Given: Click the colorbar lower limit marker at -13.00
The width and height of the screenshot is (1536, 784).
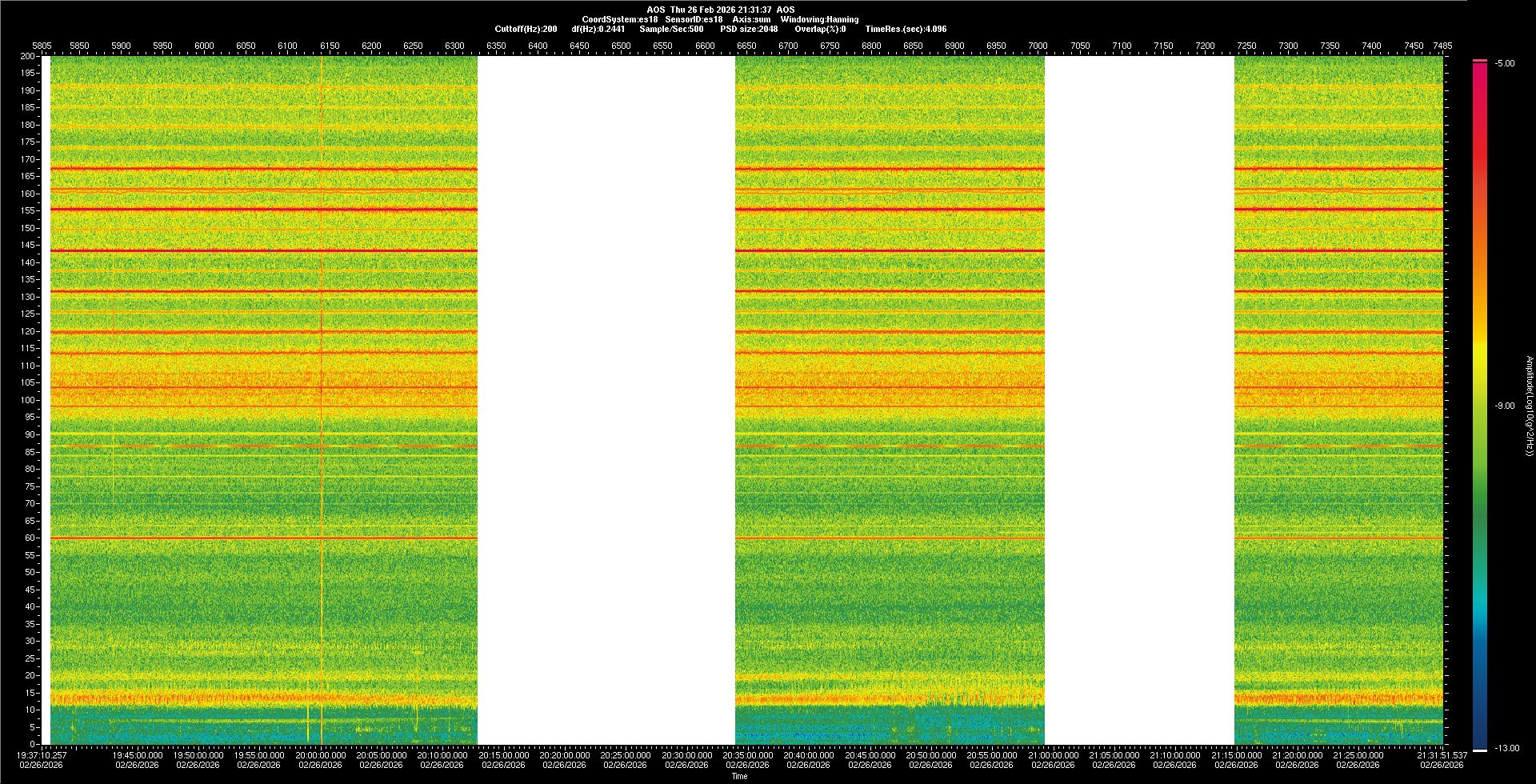Looking at the screenshot, I should [1480, 750].
